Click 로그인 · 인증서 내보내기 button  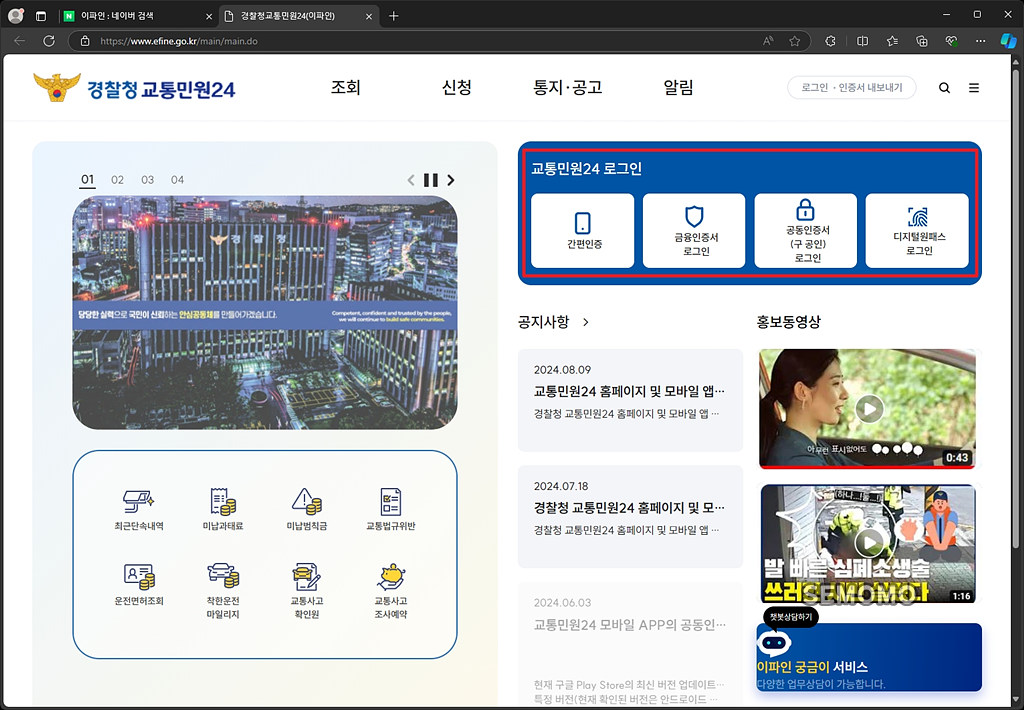(852, 88)
